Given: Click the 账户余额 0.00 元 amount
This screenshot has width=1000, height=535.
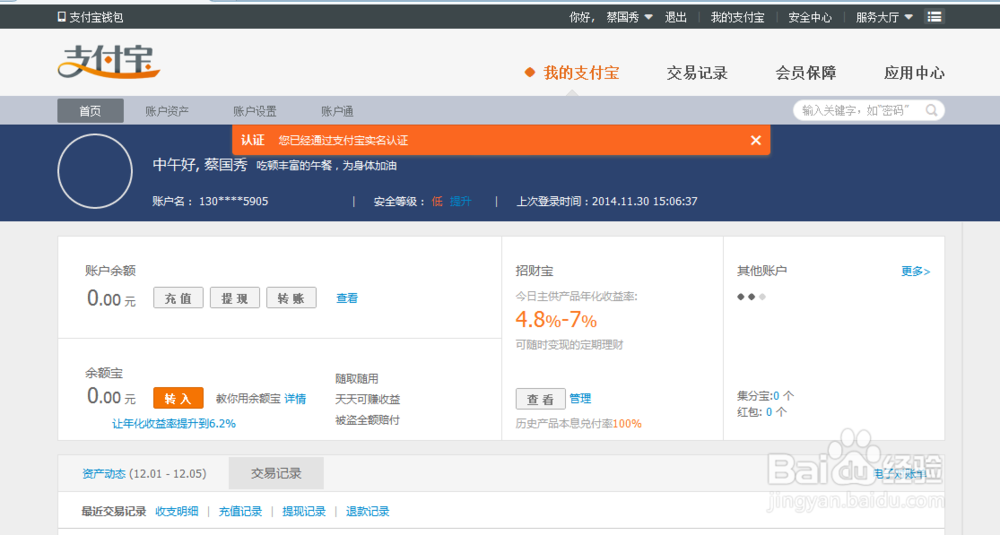Looking at the screenshot, I should [x=112, y=298].
